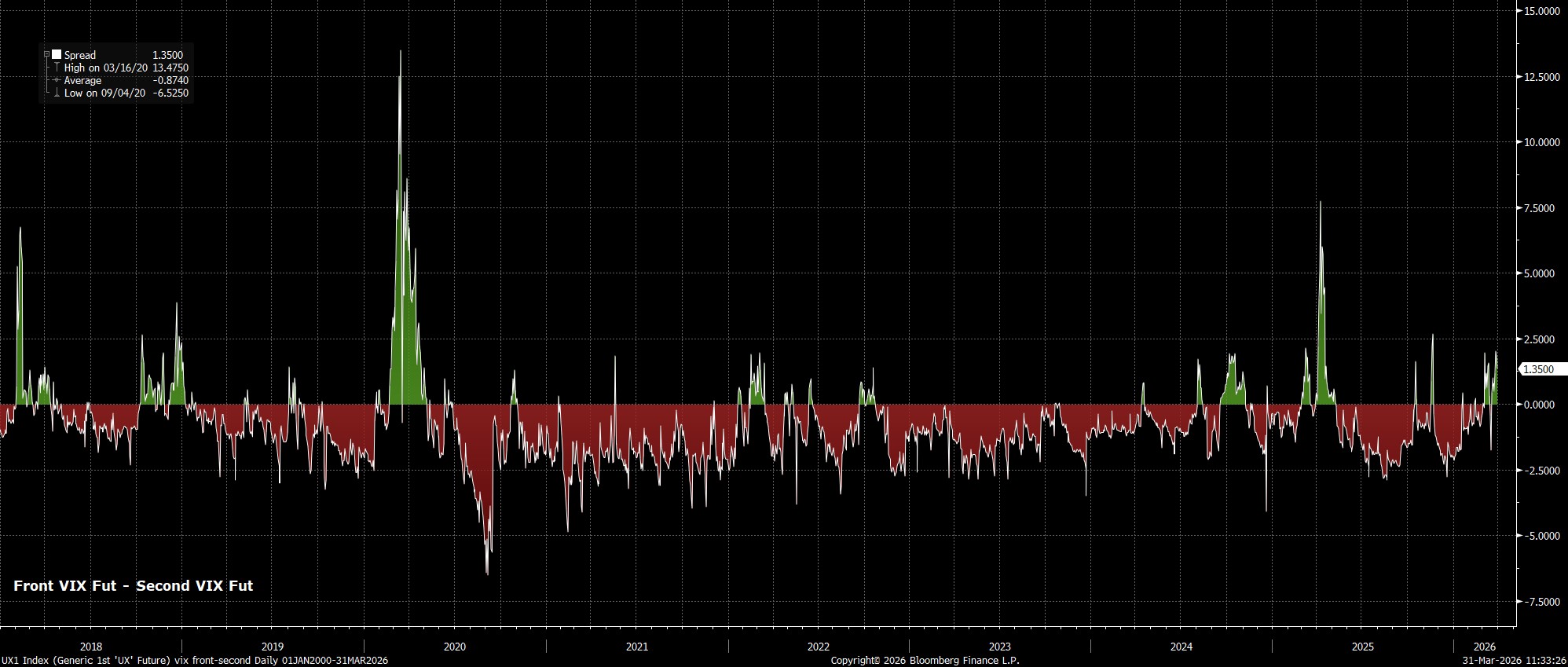Click the 1.3500 last value axis label

(1537, 369)
